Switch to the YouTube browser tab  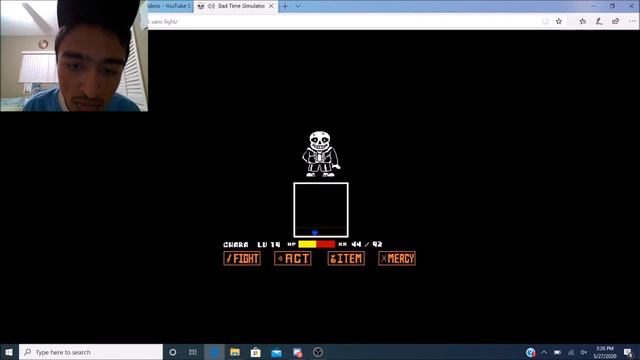pos(170,6)
